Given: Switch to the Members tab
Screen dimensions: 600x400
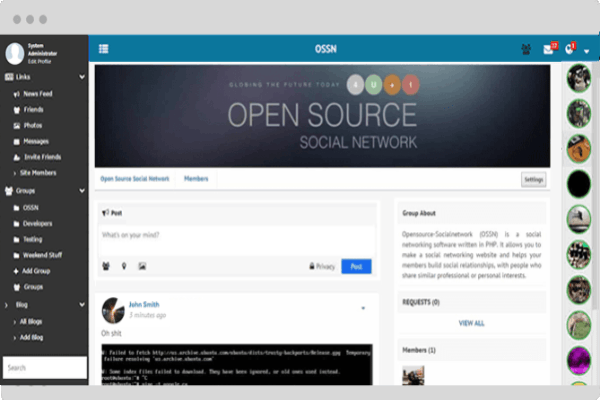Looking at the screenshot, I should coord(196,179).
